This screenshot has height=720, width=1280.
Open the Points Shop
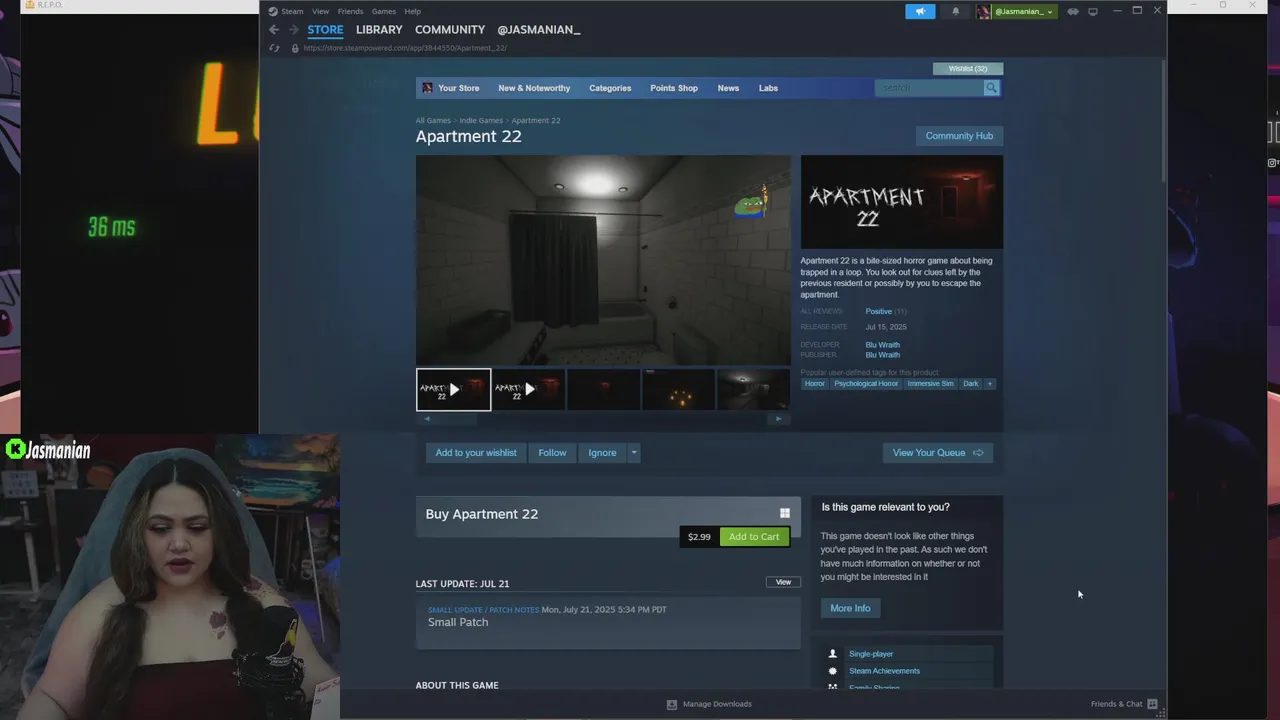pos(674,88)
